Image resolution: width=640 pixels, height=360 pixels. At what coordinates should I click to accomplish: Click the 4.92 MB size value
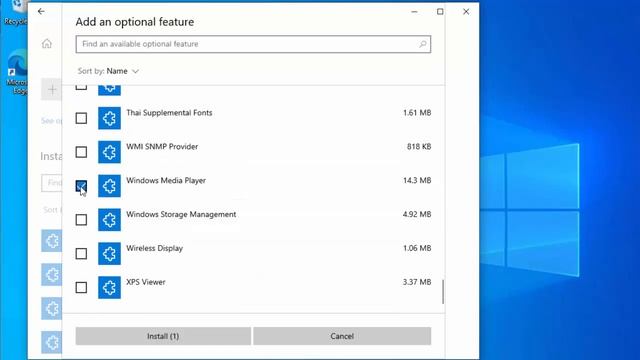coord(417,214)
